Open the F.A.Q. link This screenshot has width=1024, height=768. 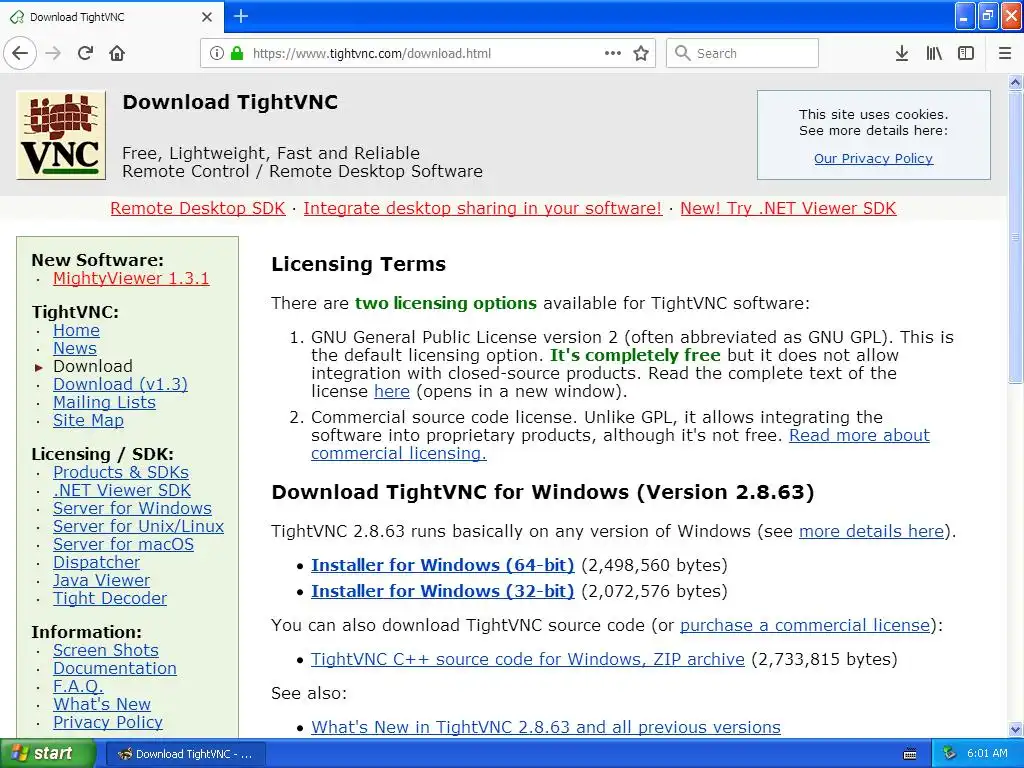tap(78, 686)
